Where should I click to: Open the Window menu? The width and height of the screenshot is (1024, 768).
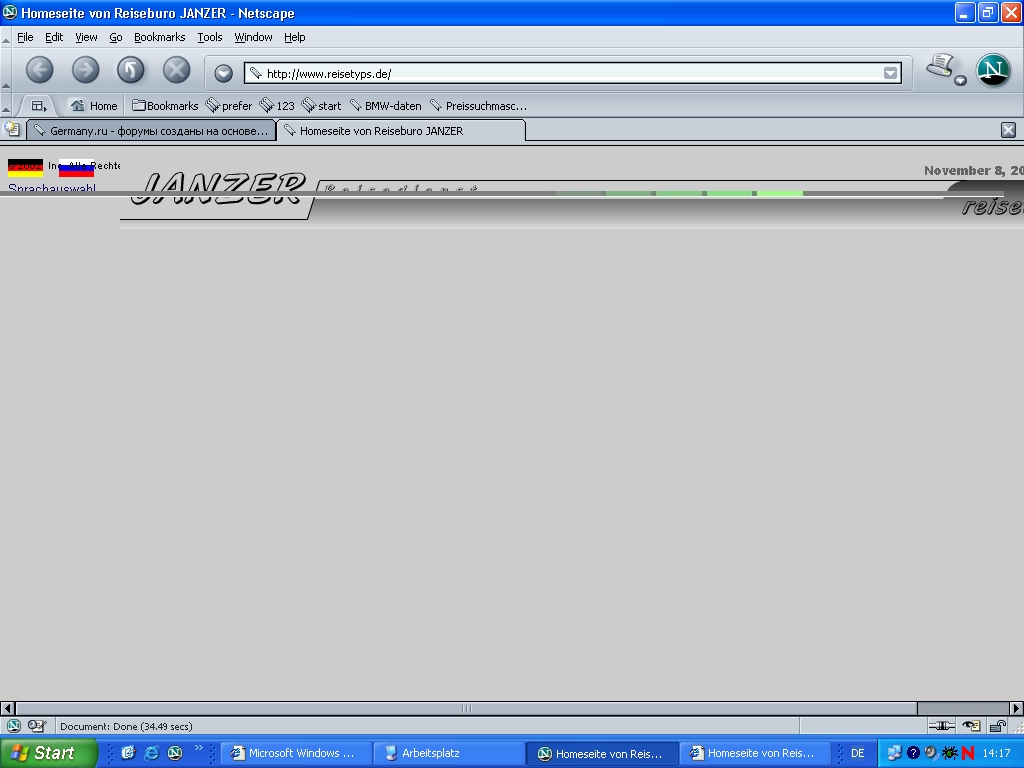[x=253, y=37]
